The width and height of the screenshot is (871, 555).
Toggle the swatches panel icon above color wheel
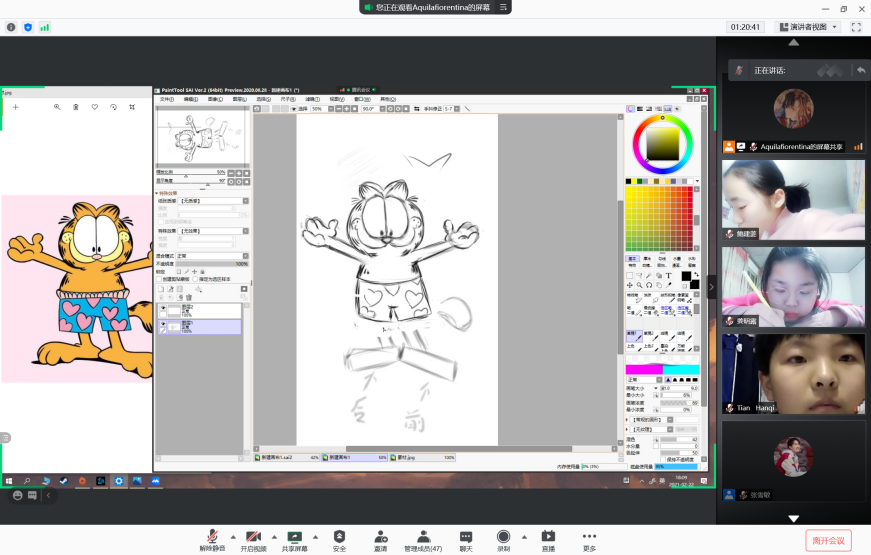click(668, 109)
